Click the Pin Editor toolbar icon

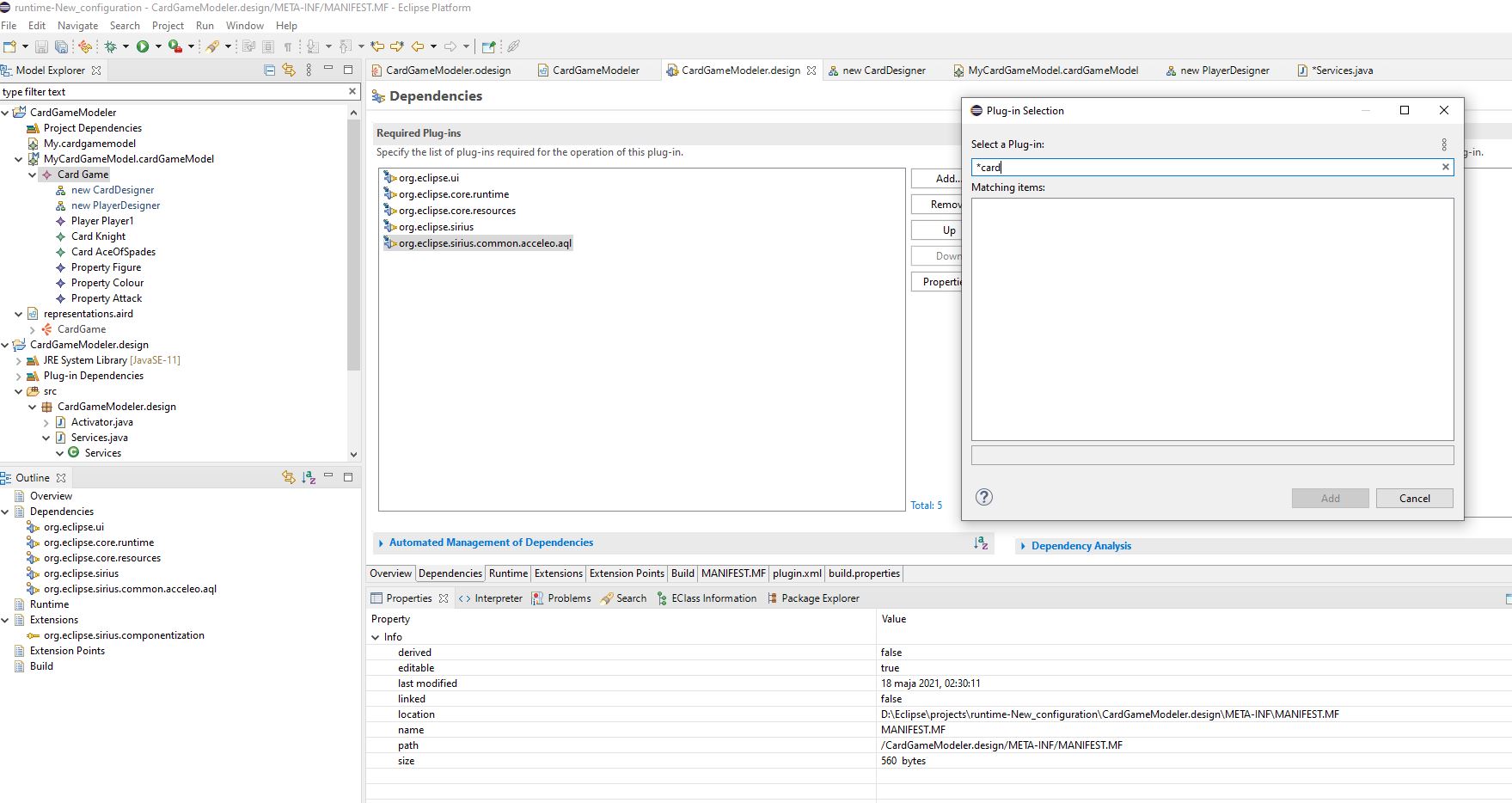[489, 46]
